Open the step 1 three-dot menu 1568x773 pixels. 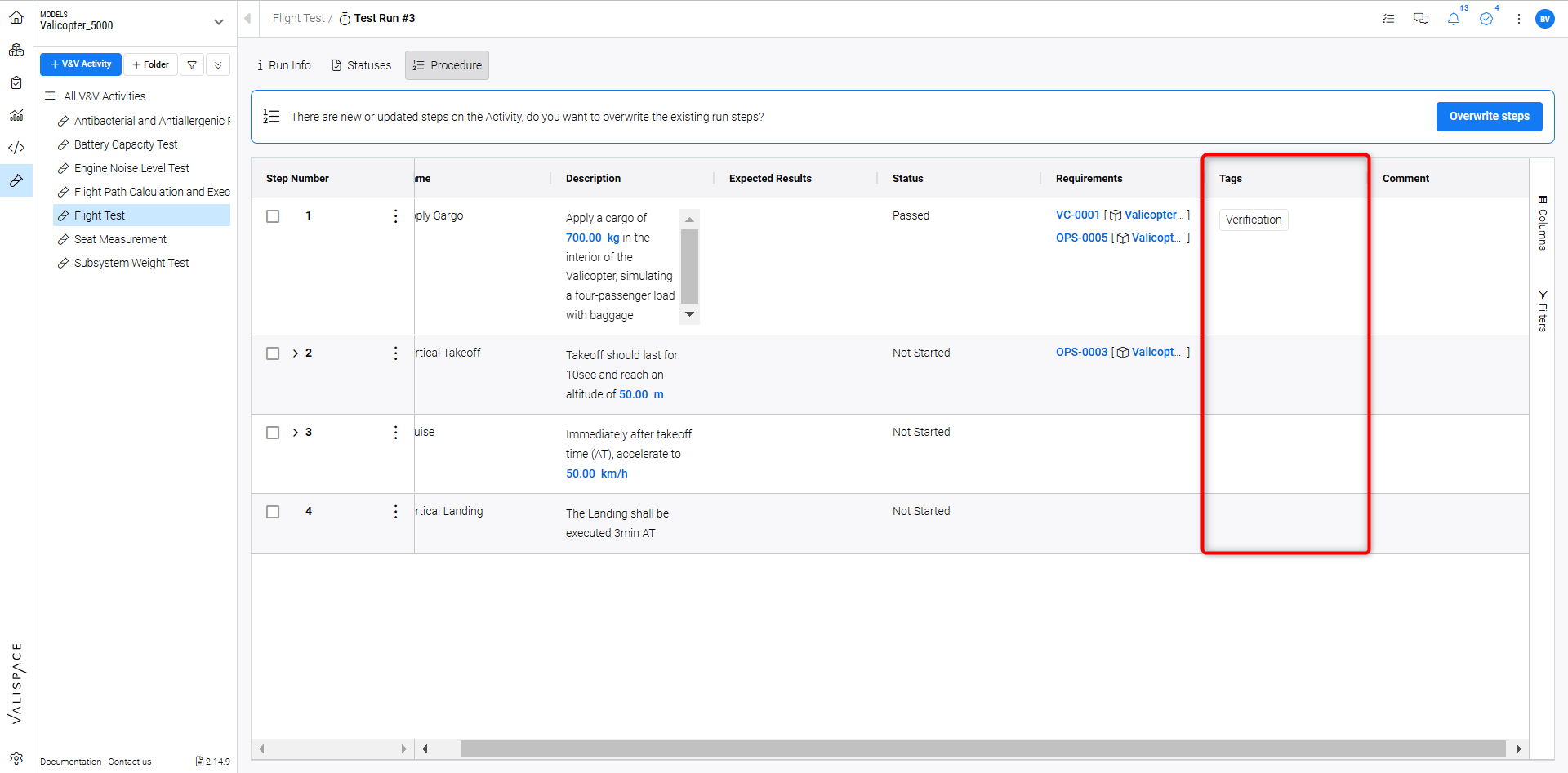(396, 215)
